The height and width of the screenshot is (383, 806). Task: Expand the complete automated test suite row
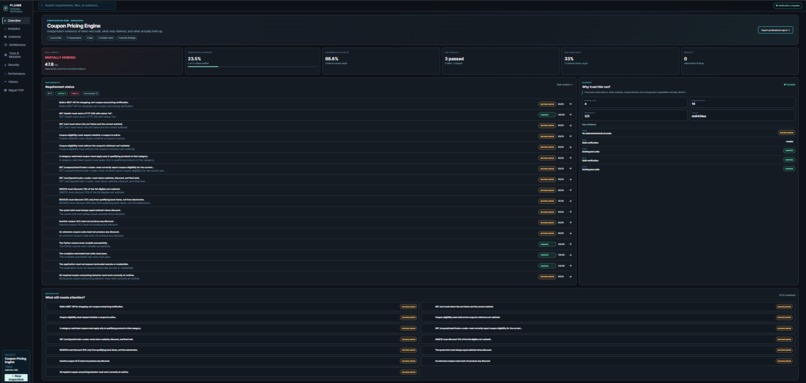[309, 255]
